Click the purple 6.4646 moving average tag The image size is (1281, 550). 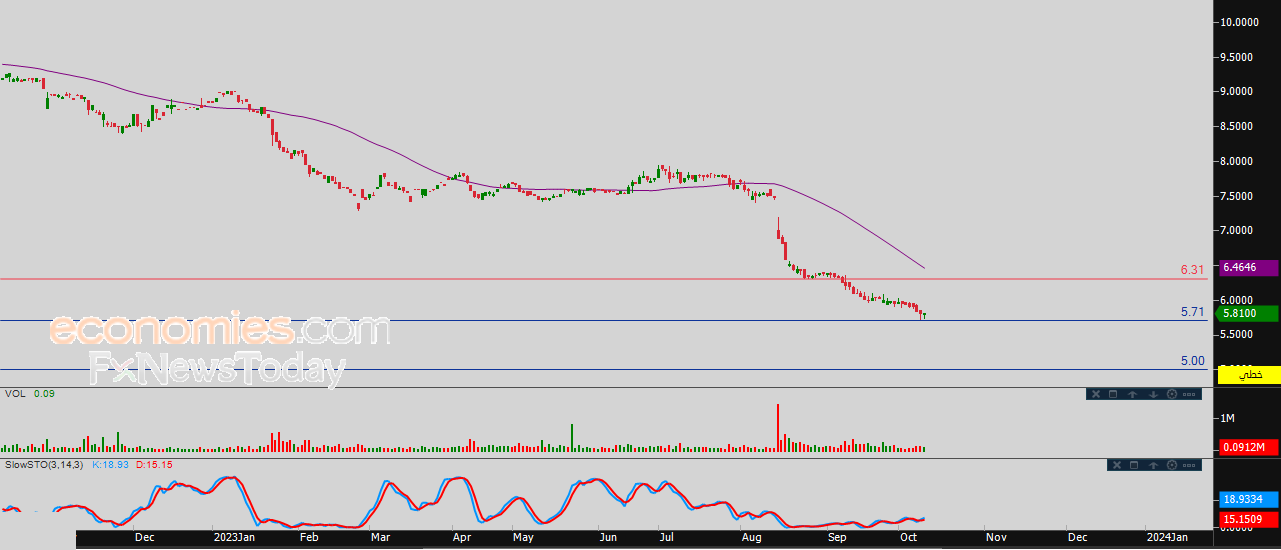pos(1247,267)
